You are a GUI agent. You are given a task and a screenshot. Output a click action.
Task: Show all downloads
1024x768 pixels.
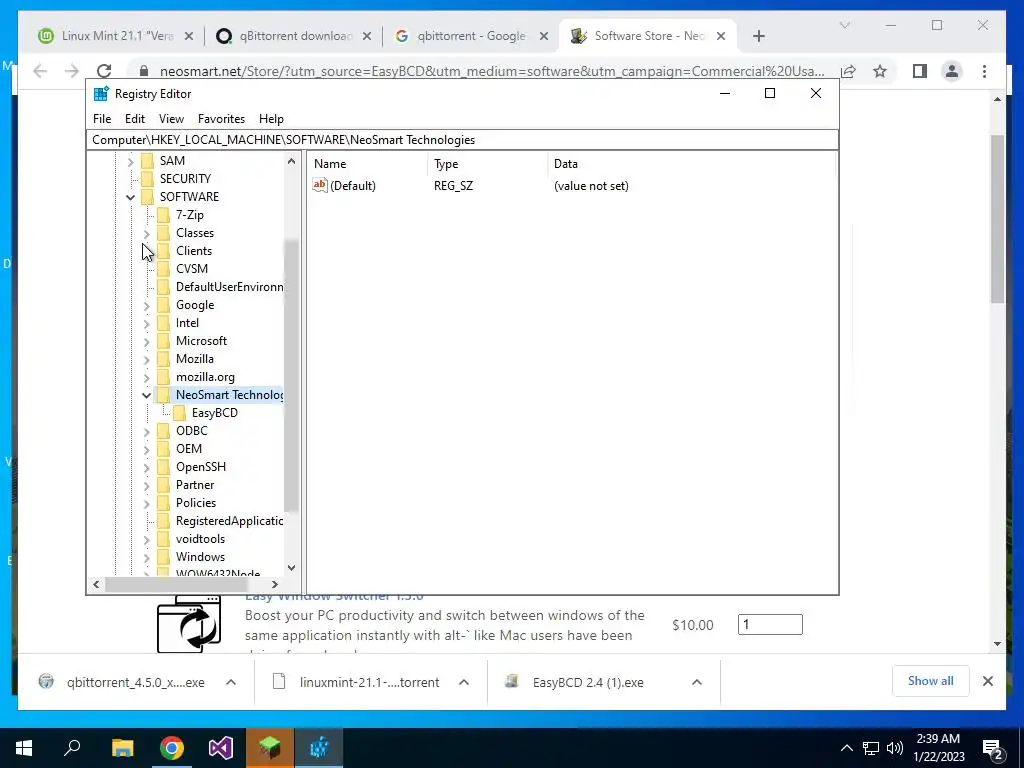pyautogui.click(x=931, y=681)
